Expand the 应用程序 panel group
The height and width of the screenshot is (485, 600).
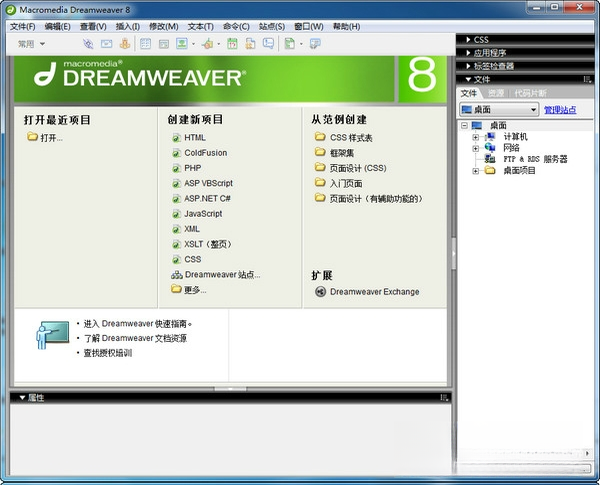point(468,52)
